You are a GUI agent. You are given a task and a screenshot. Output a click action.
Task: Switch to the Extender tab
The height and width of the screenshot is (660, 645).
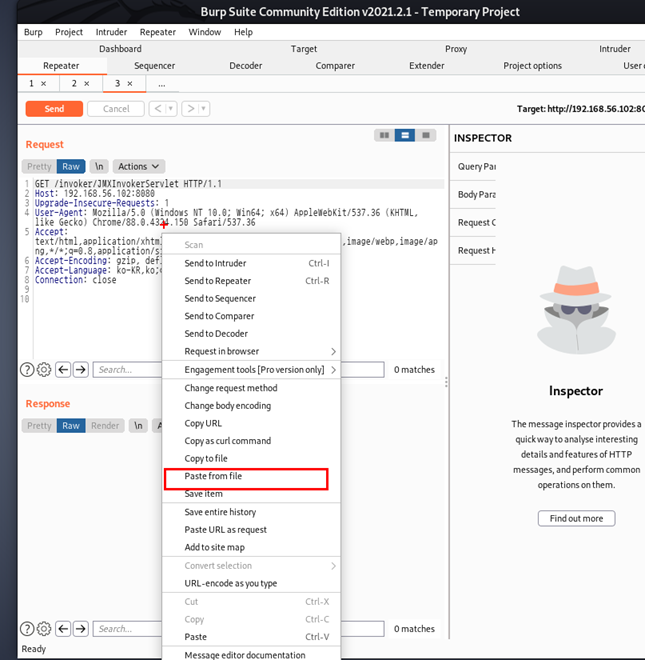(426, 66)
